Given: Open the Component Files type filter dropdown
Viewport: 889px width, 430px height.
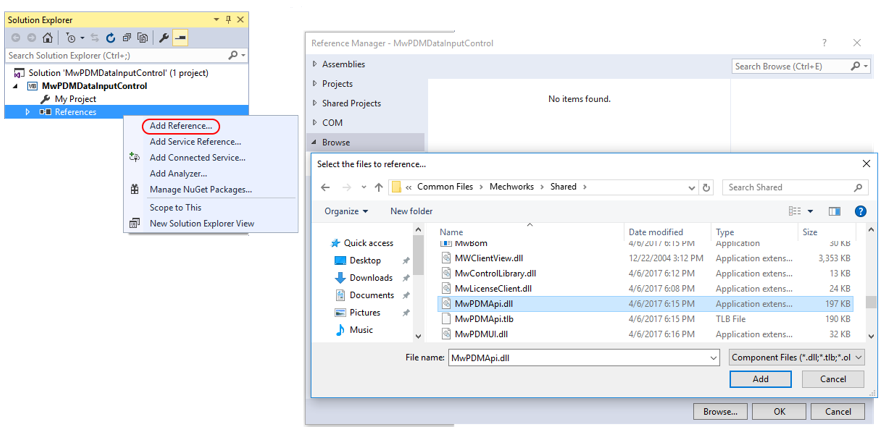Looking at the screenshot, I should coord(797,357).
